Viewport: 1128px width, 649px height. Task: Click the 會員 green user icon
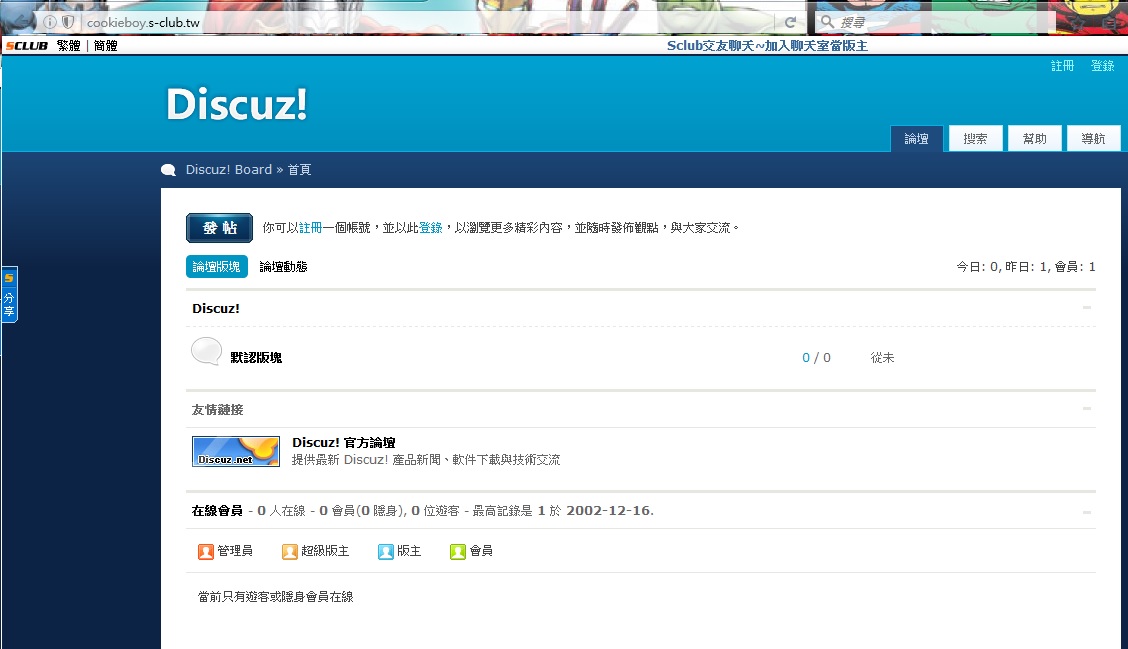pos(458,551)
